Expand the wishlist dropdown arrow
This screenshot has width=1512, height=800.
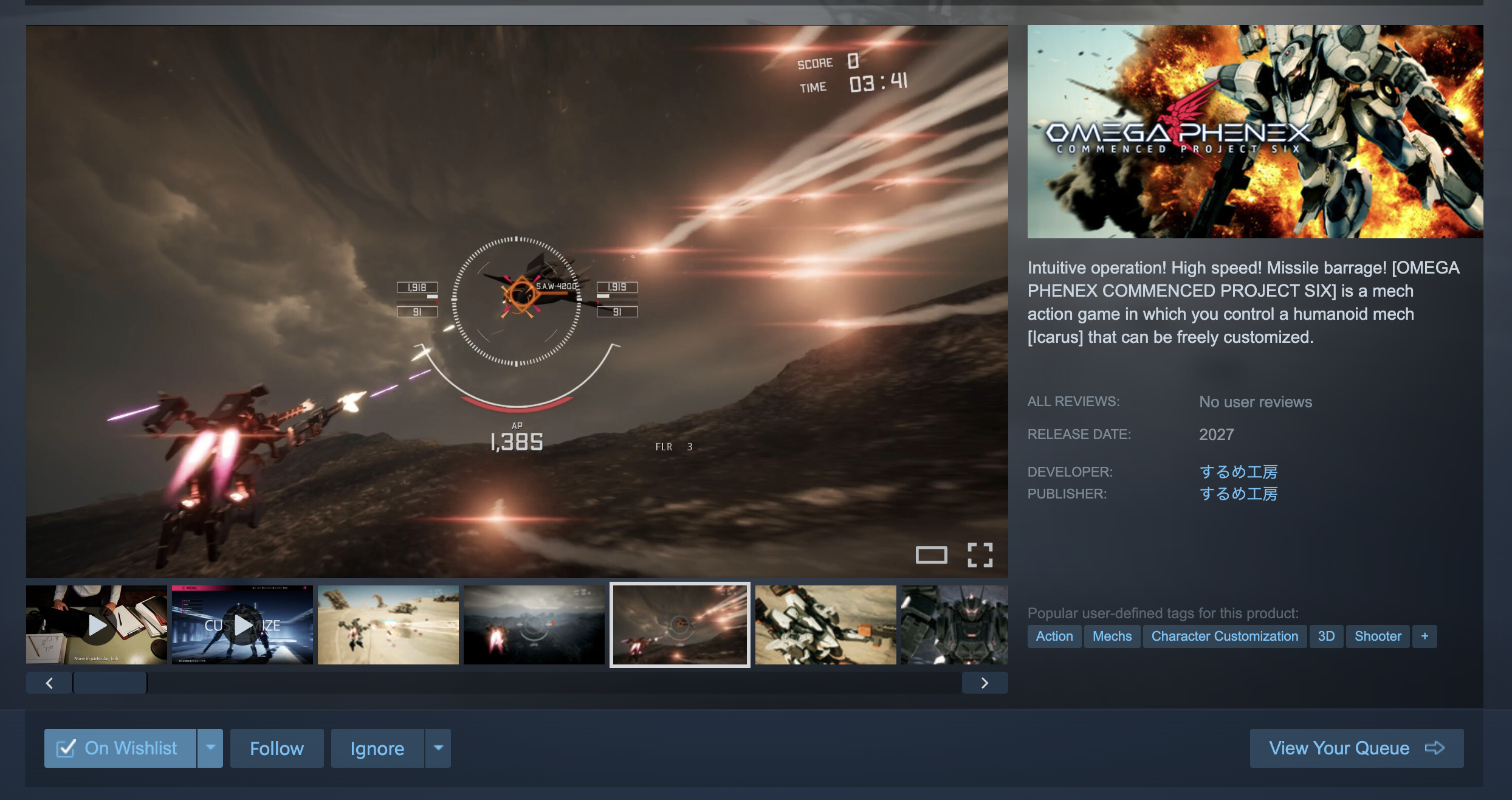[x=210, y=748]
